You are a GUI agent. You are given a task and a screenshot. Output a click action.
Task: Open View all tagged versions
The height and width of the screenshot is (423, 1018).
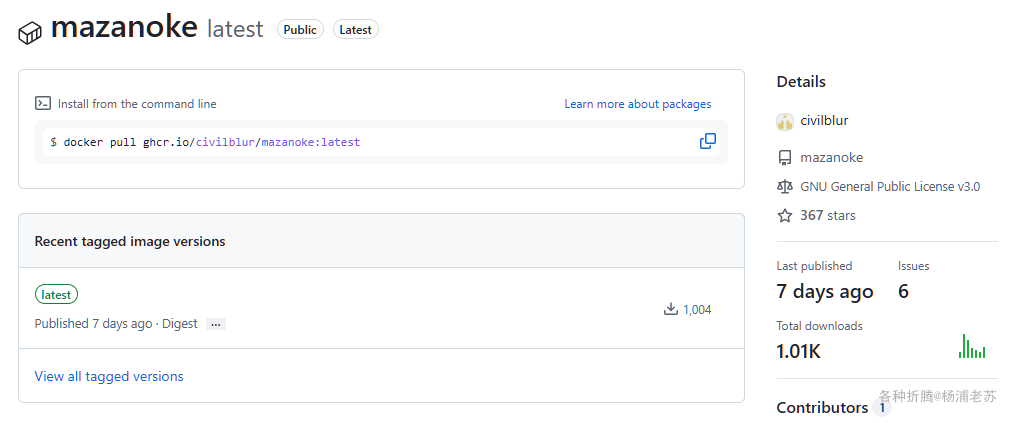(109, 377)
